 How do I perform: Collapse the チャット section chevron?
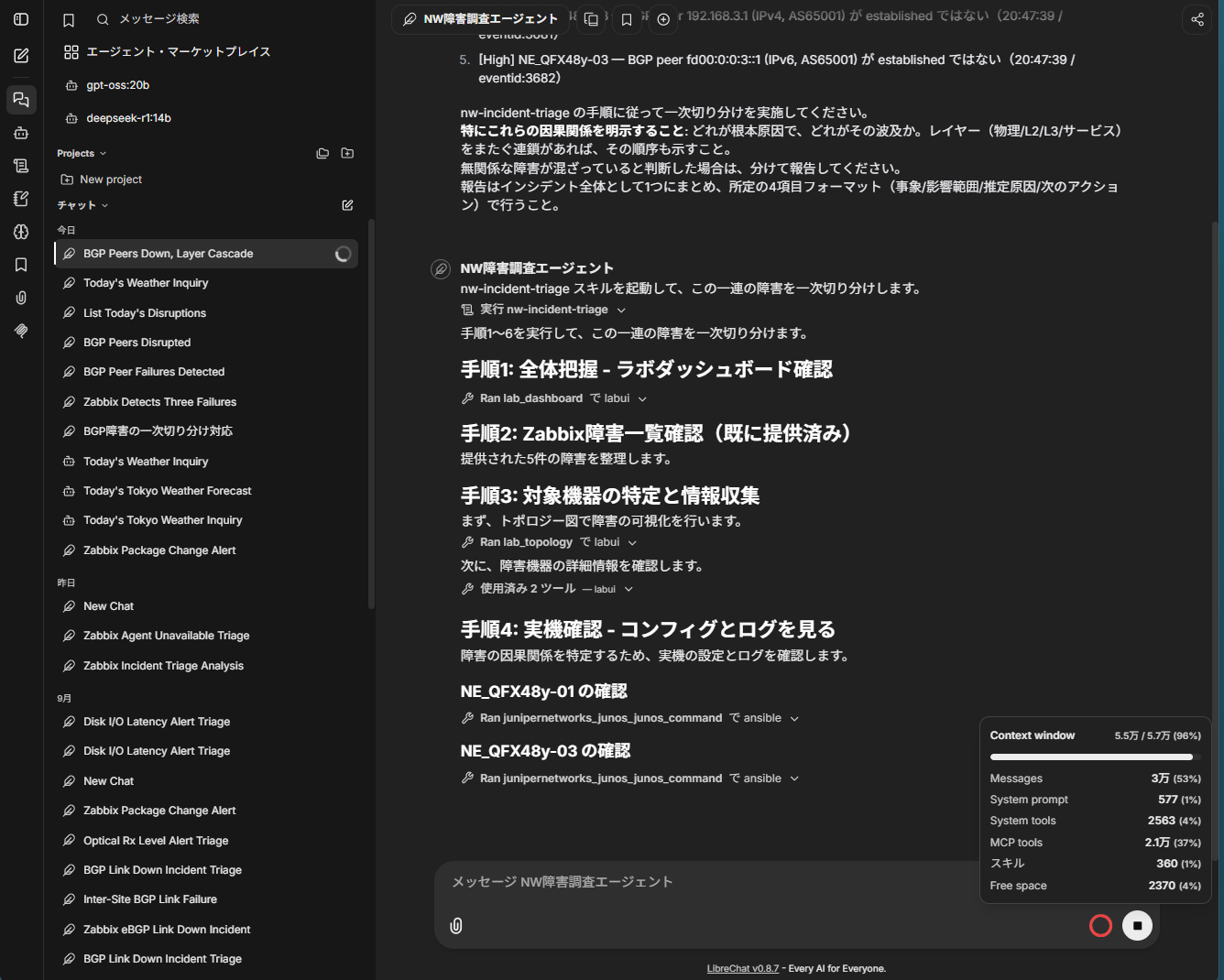tap(104, 205)
